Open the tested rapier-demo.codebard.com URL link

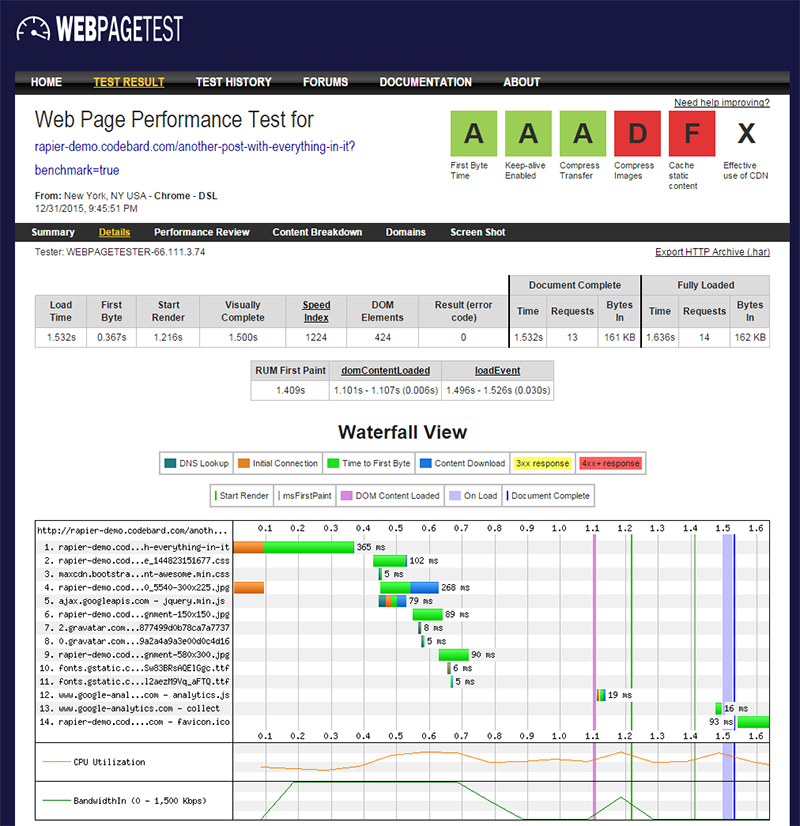pyautogui.click(x=195, y=158)
